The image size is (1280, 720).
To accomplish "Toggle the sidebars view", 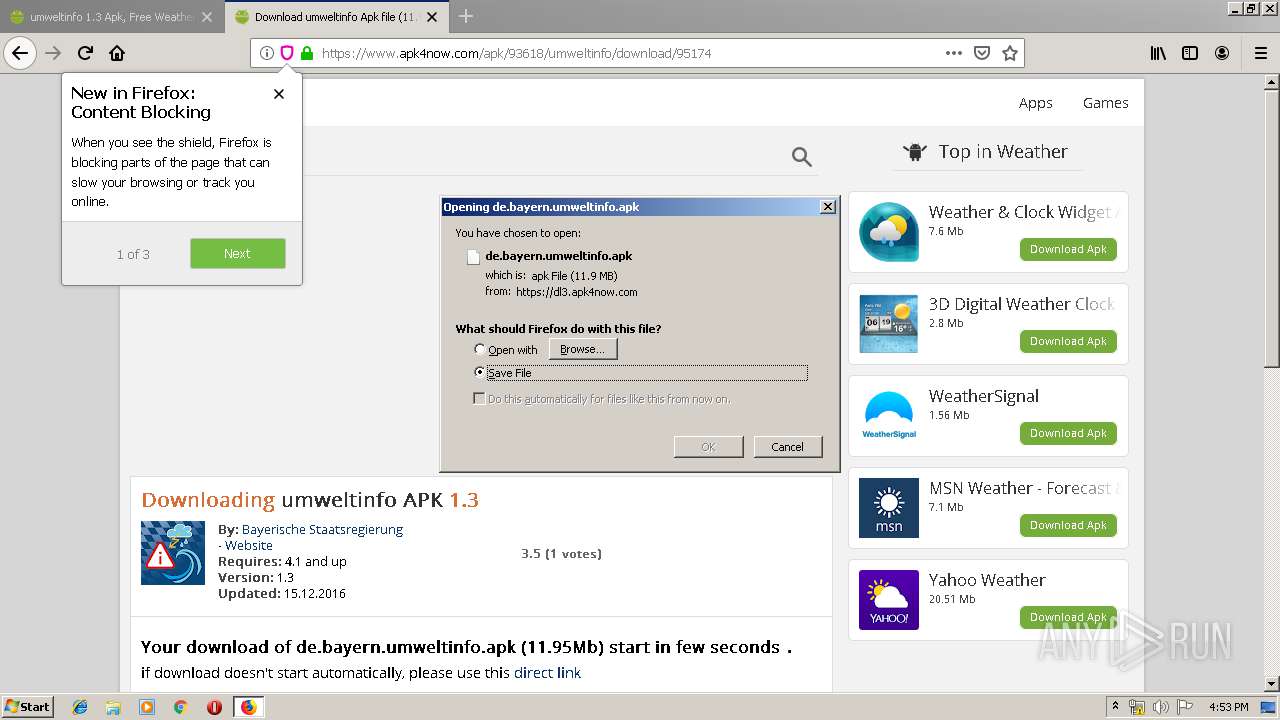I will (x=1190, y=53).
